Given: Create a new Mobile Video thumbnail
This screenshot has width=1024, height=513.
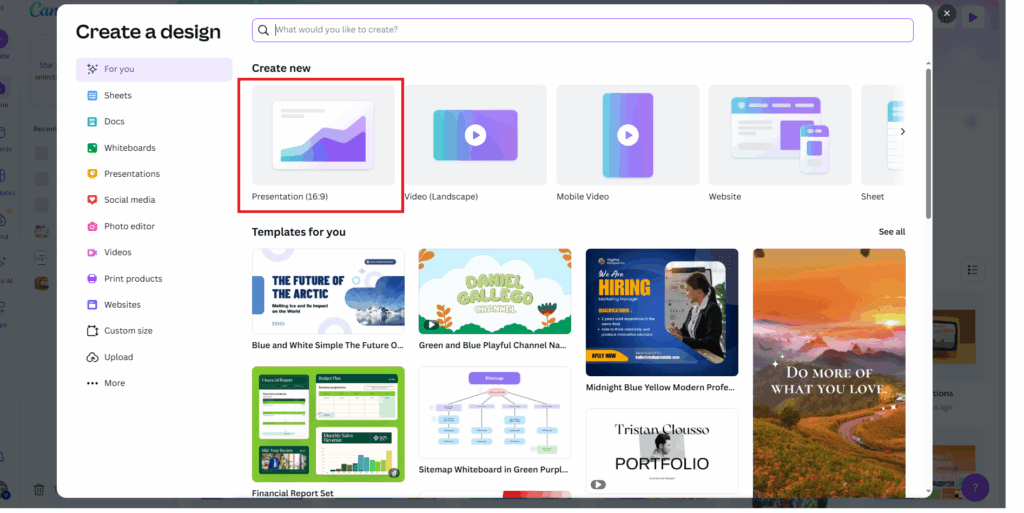Looking at the screenshot, I should click(x=628, y=135).
